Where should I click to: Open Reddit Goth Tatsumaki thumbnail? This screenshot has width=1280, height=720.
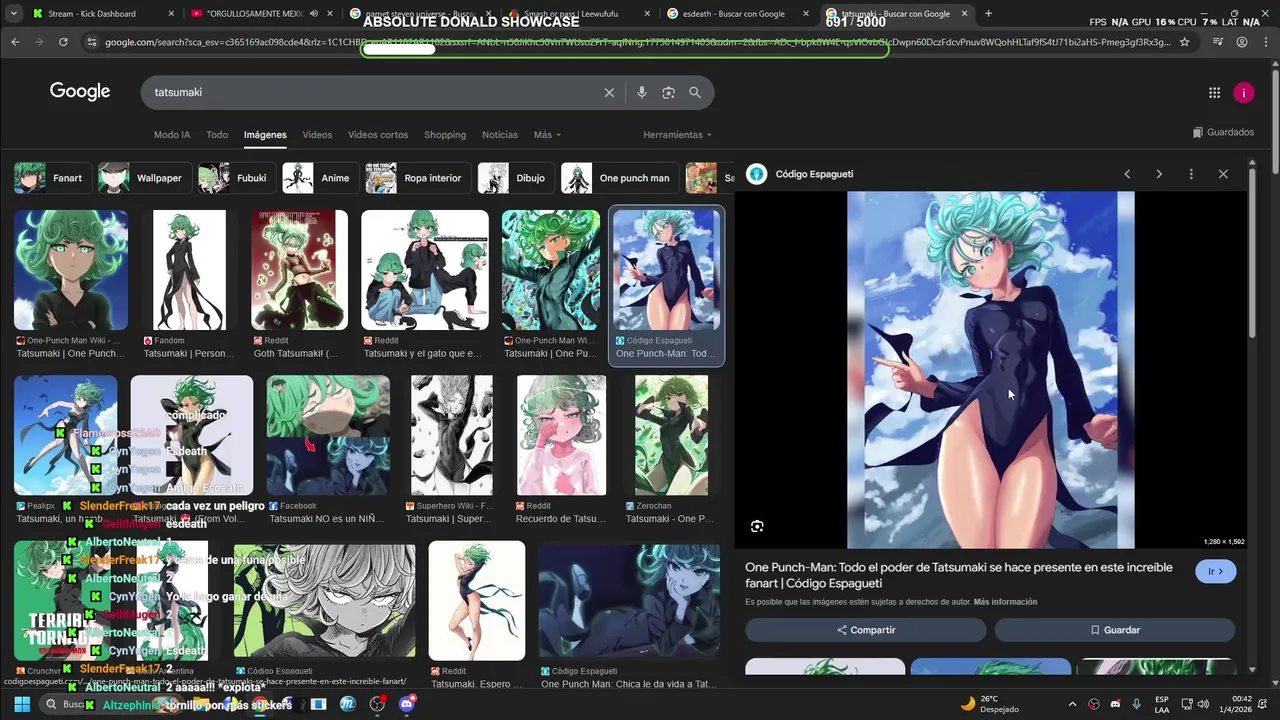click(x=299, y=270)
